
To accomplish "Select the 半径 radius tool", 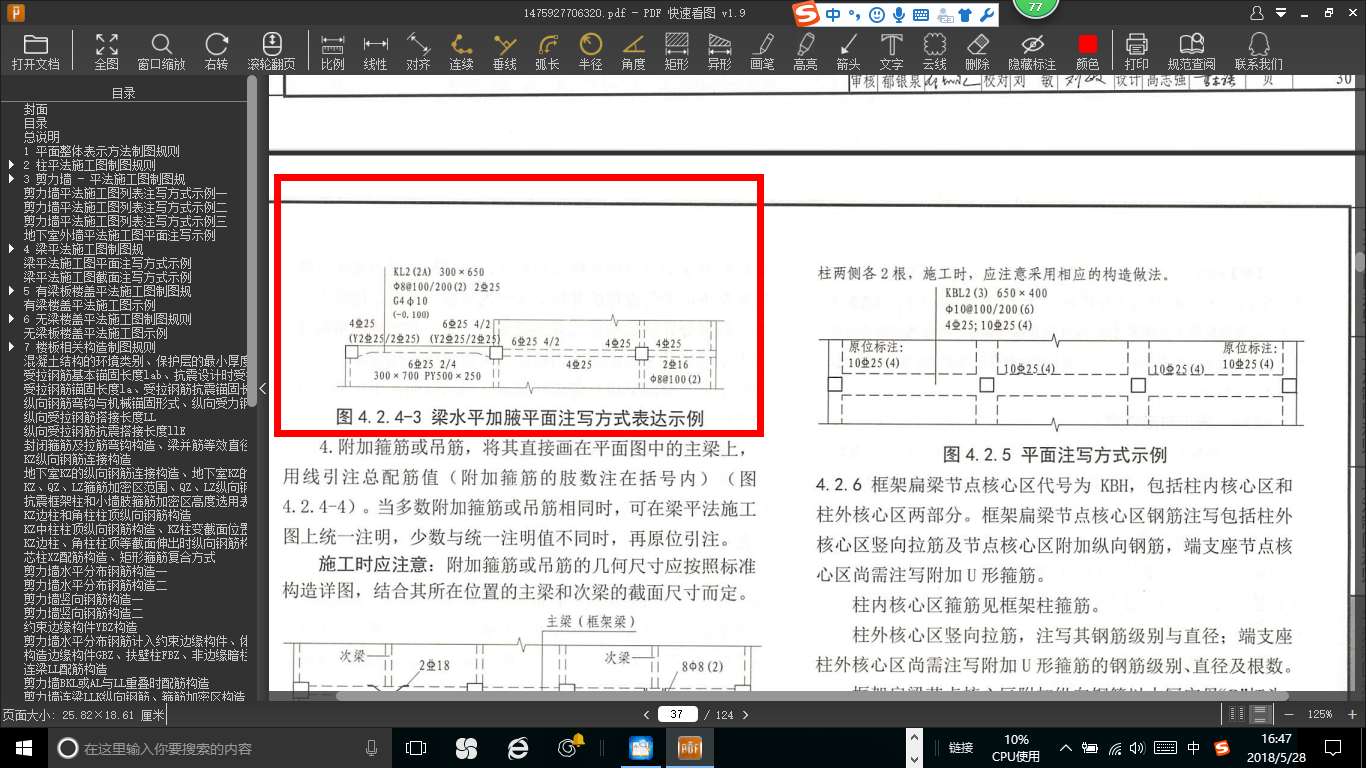I will [590, 51].
